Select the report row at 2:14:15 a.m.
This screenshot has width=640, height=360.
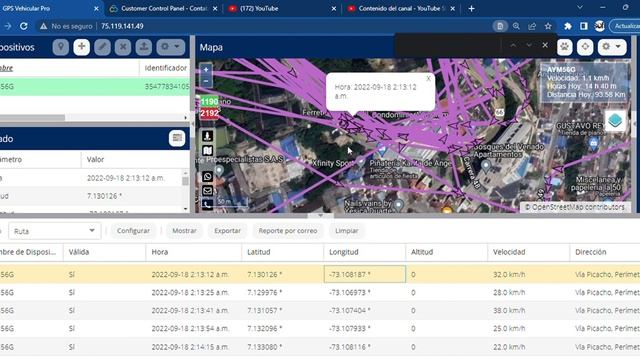(x=320, y=347)
